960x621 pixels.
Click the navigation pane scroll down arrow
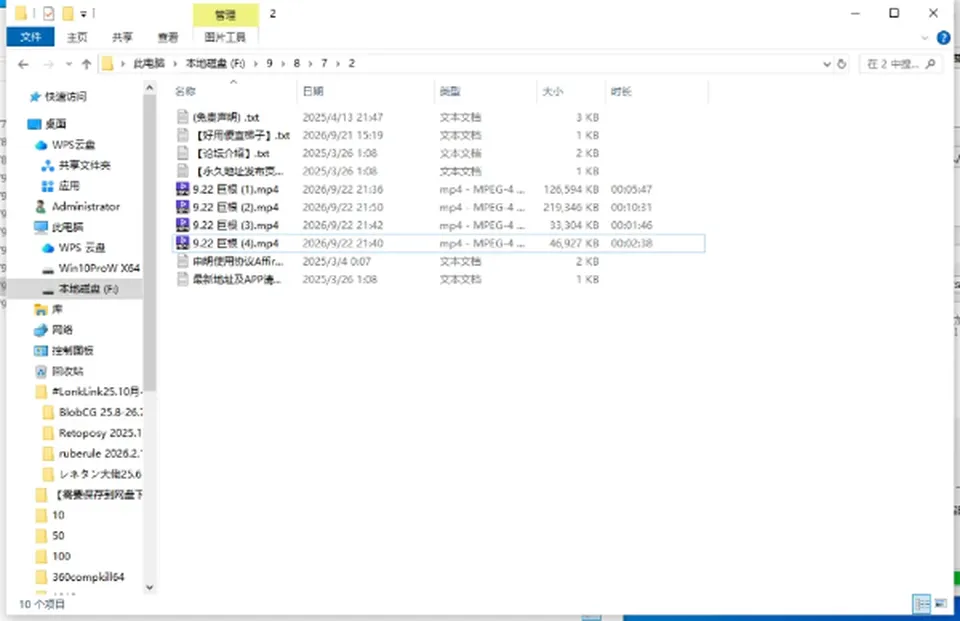(x=149, y=587)
